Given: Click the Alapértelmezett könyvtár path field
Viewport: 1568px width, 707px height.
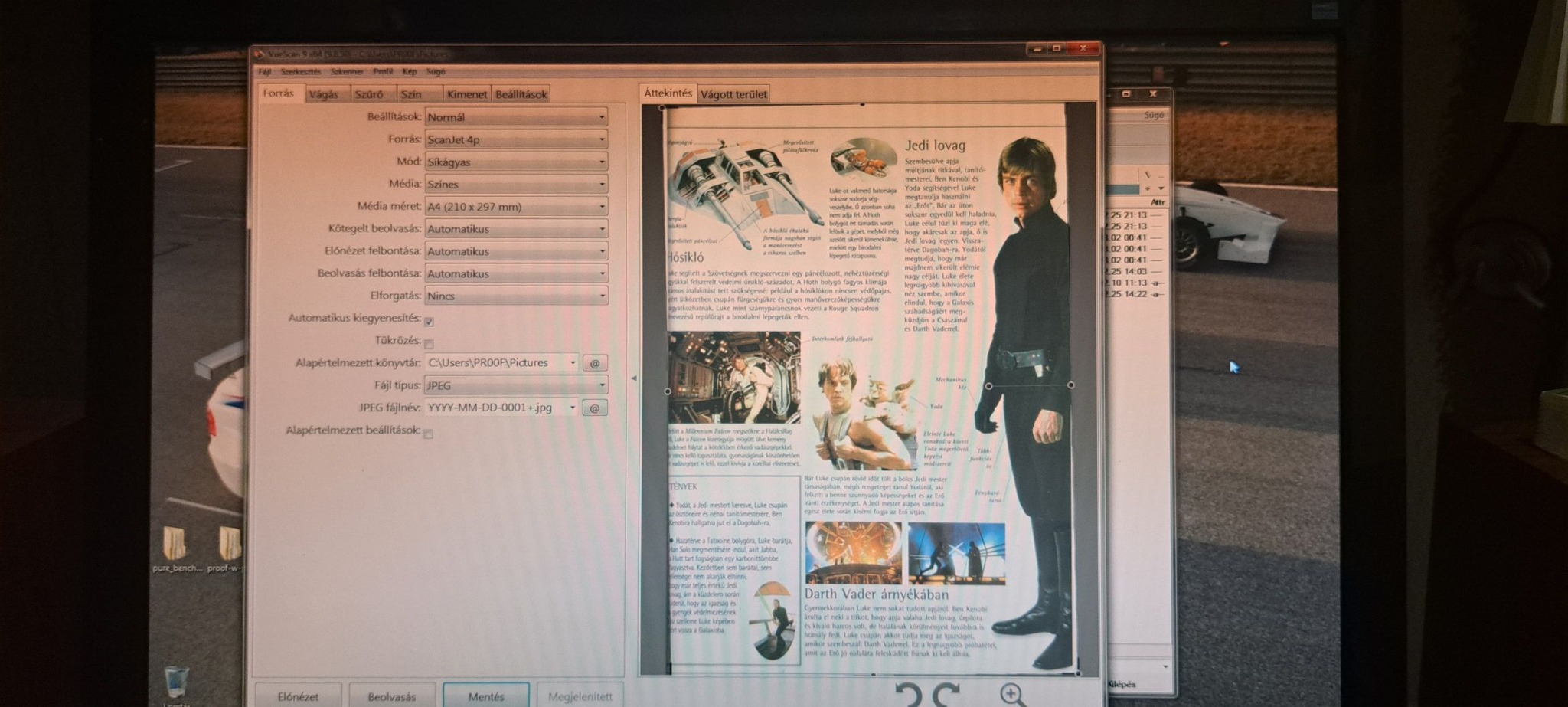Looking at the screenshot, I should click(501, 363).
